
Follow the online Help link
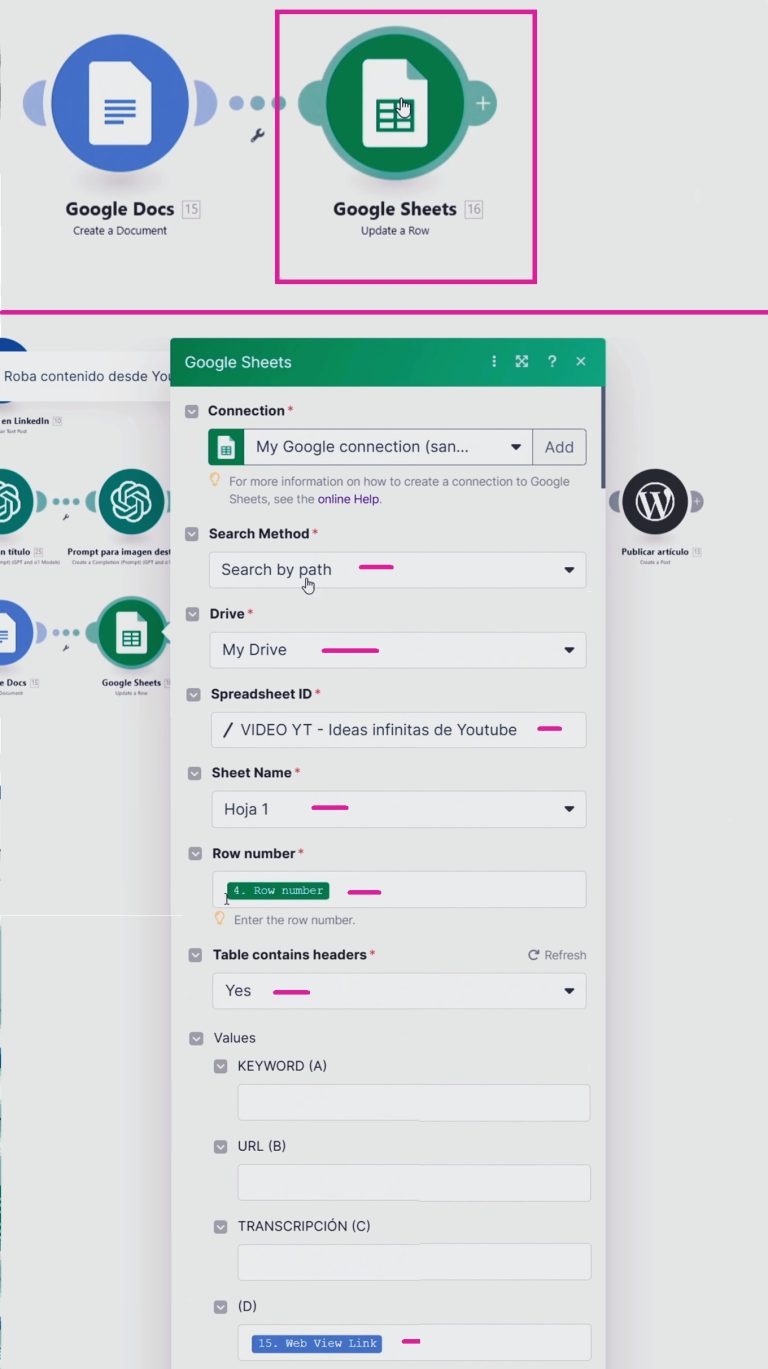coord(348,499)
